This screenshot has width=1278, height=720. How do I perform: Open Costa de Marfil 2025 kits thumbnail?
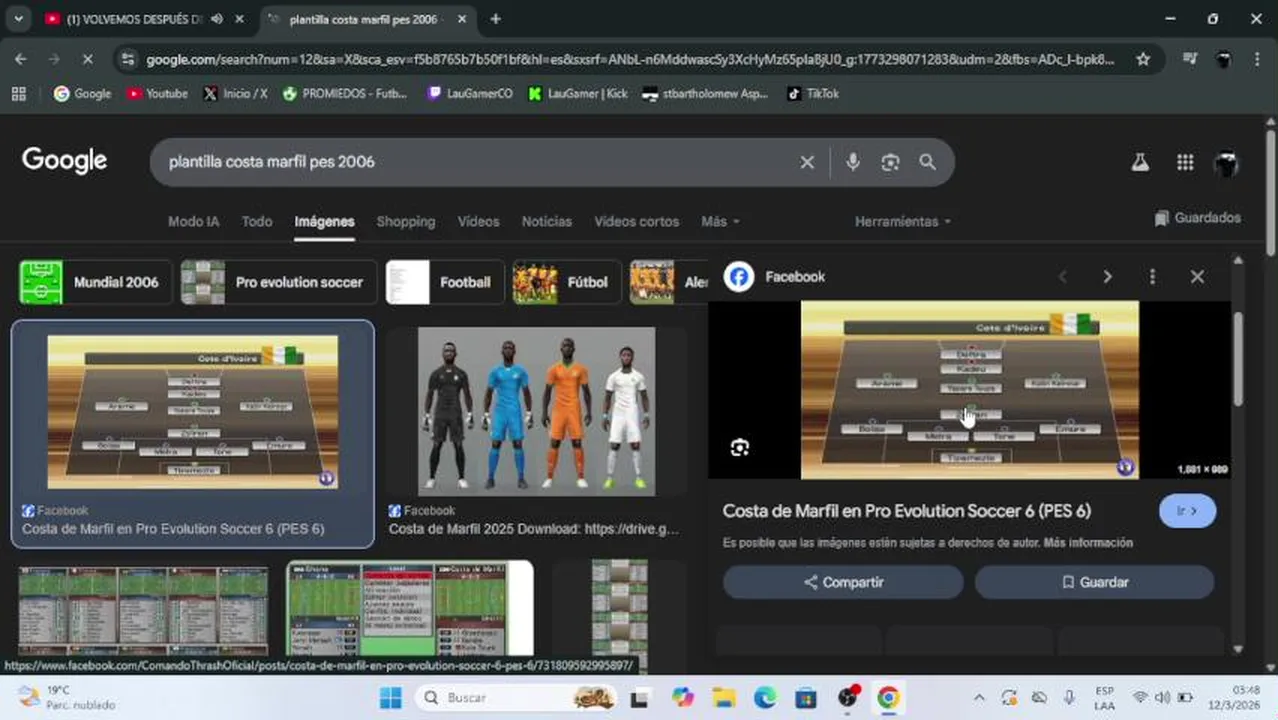[536, 412]
